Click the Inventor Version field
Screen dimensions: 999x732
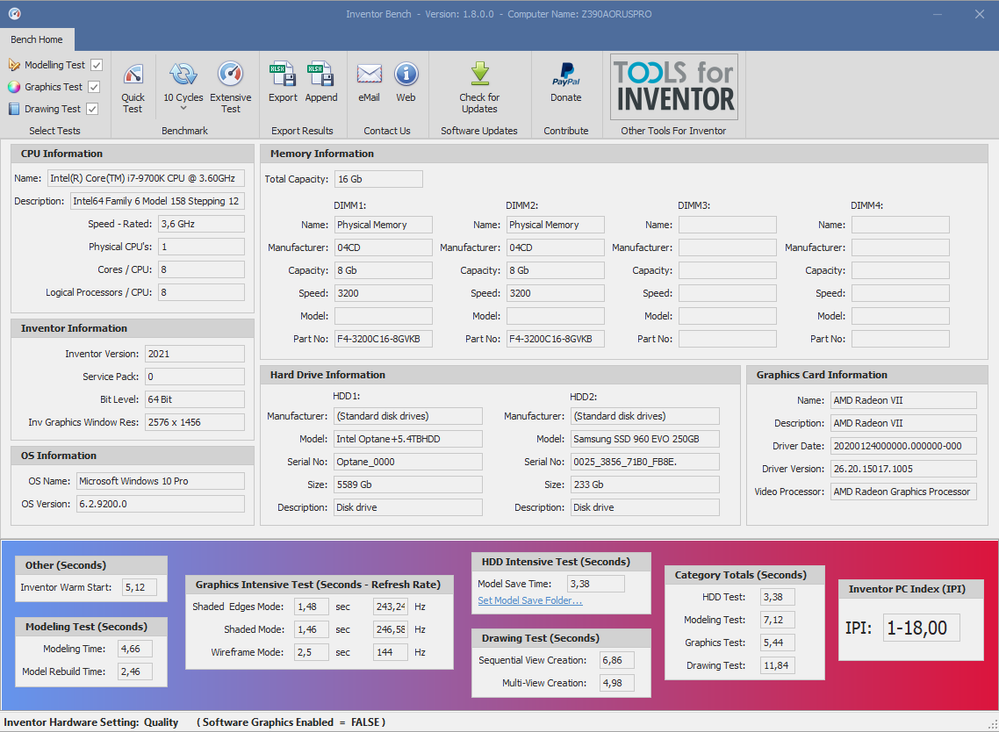[195, 354]
